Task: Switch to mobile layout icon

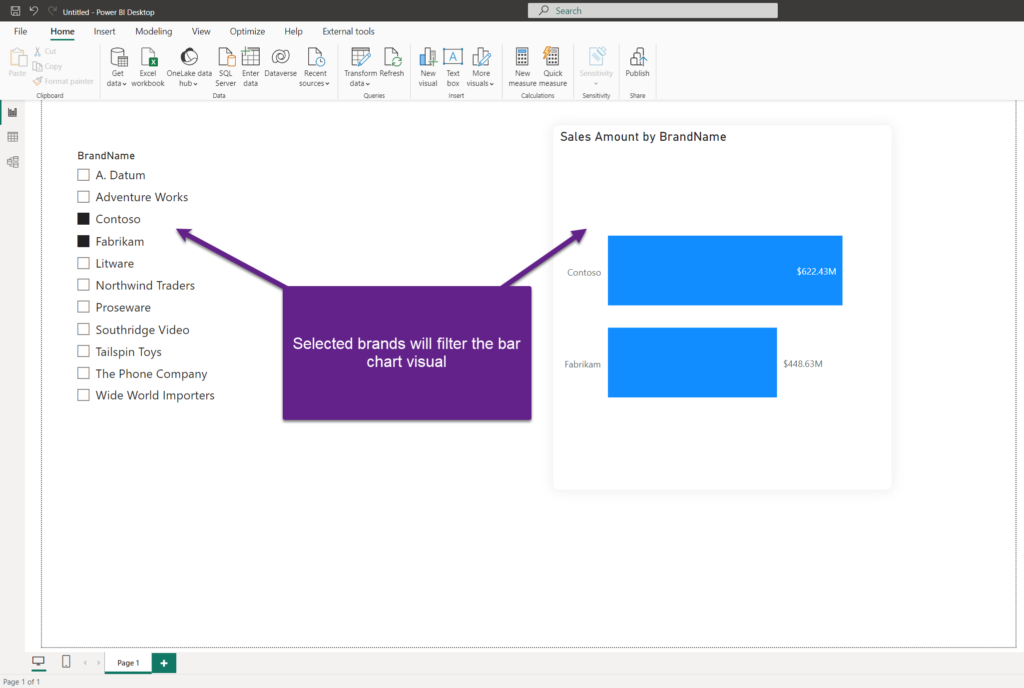Action: point(66,662)
